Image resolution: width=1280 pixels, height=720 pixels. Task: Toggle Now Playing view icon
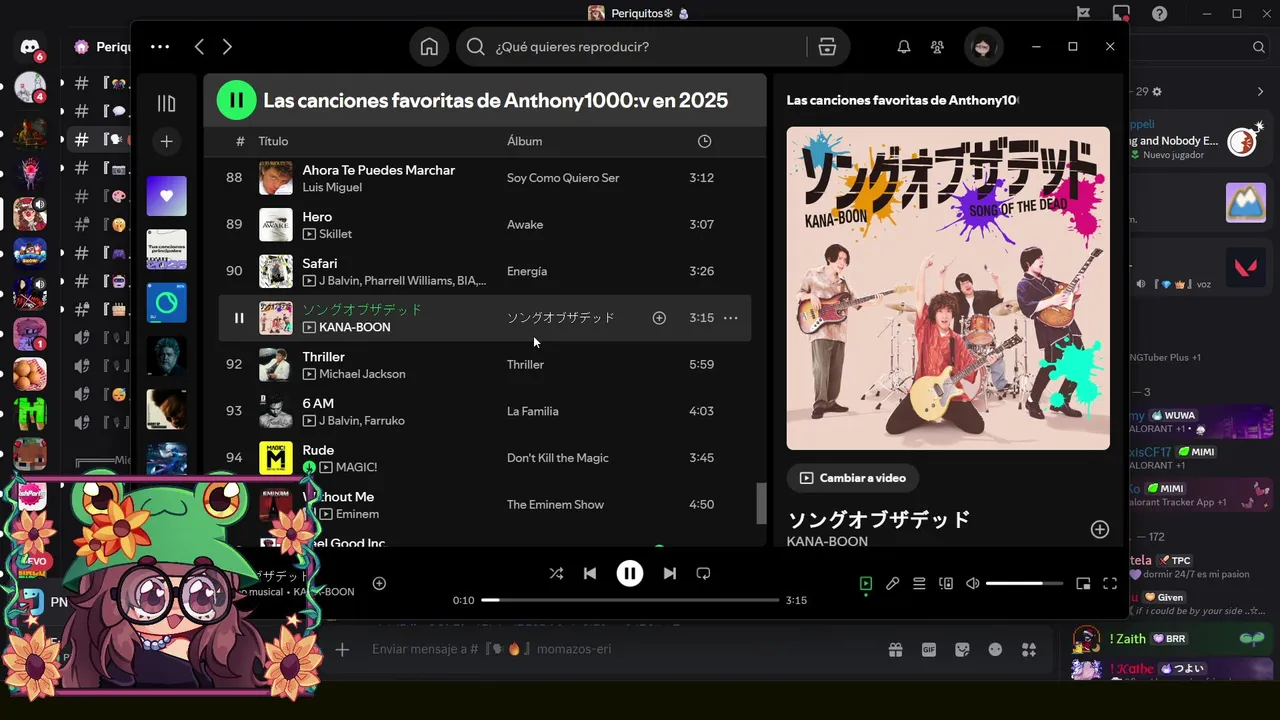coord(866,584)
